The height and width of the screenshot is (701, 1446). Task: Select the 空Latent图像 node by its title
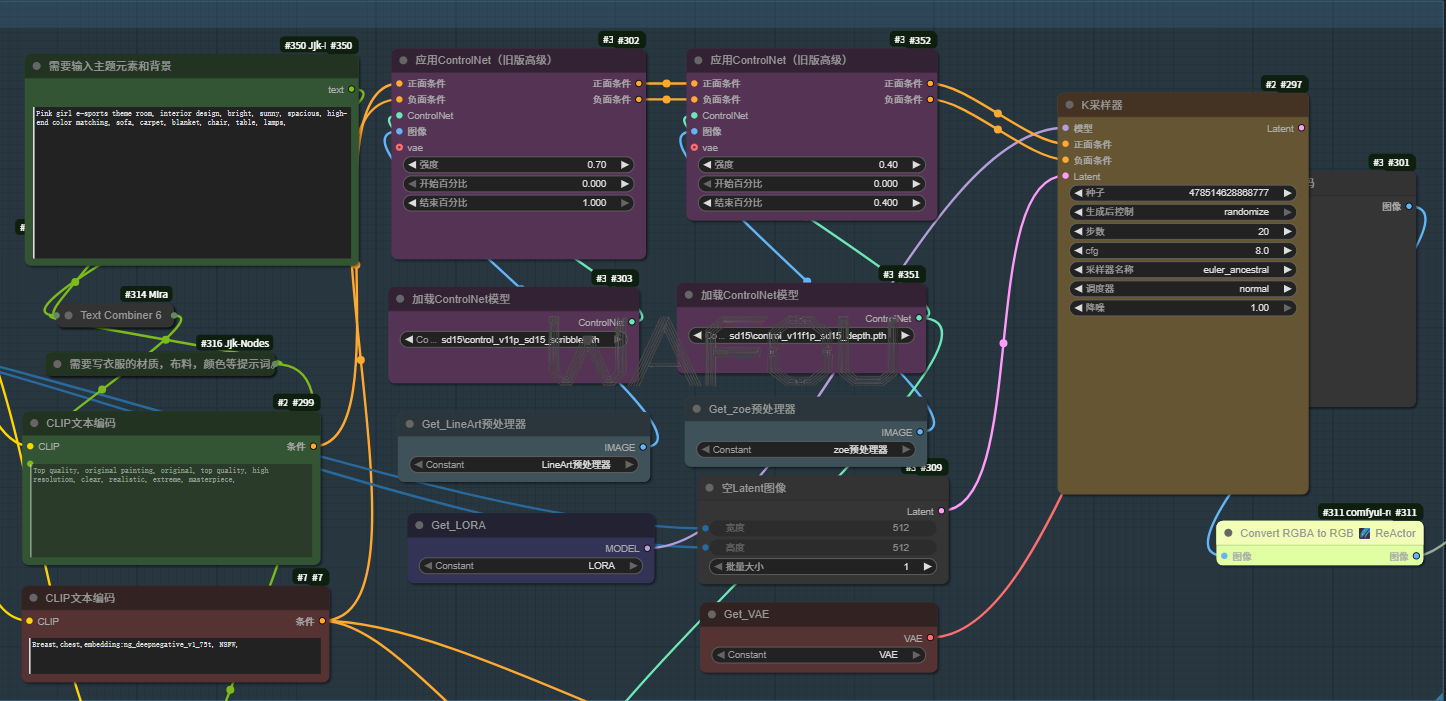point(753,488)
